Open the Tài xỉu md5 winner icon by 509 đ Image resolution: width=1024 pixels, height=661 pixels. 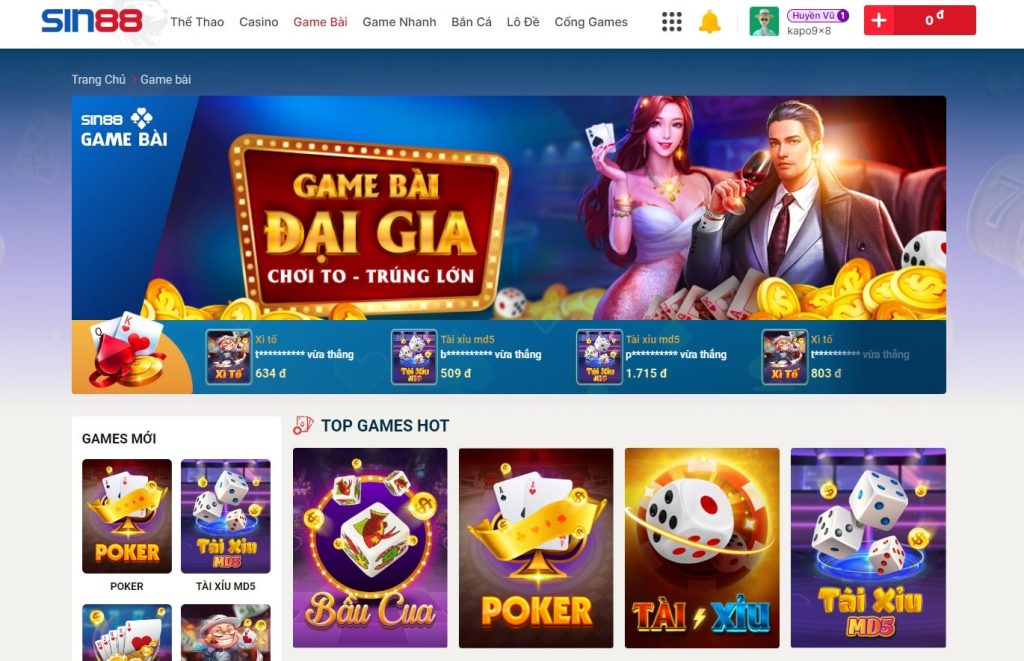[414, 357]
